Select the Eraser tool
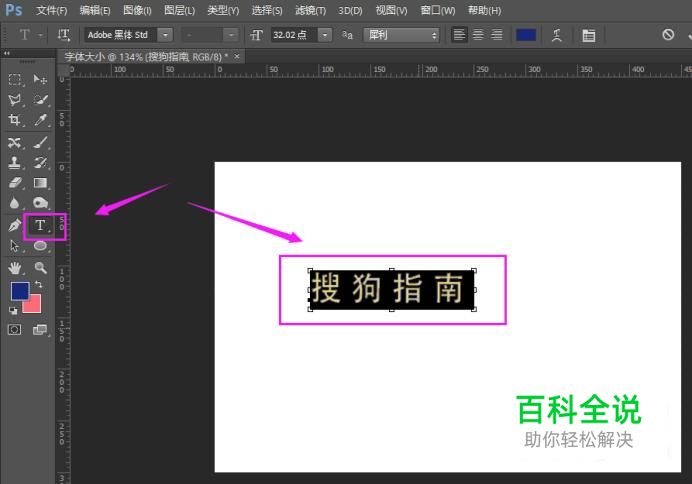Screen dimensions: 692x484 click(x=15, y=183)
